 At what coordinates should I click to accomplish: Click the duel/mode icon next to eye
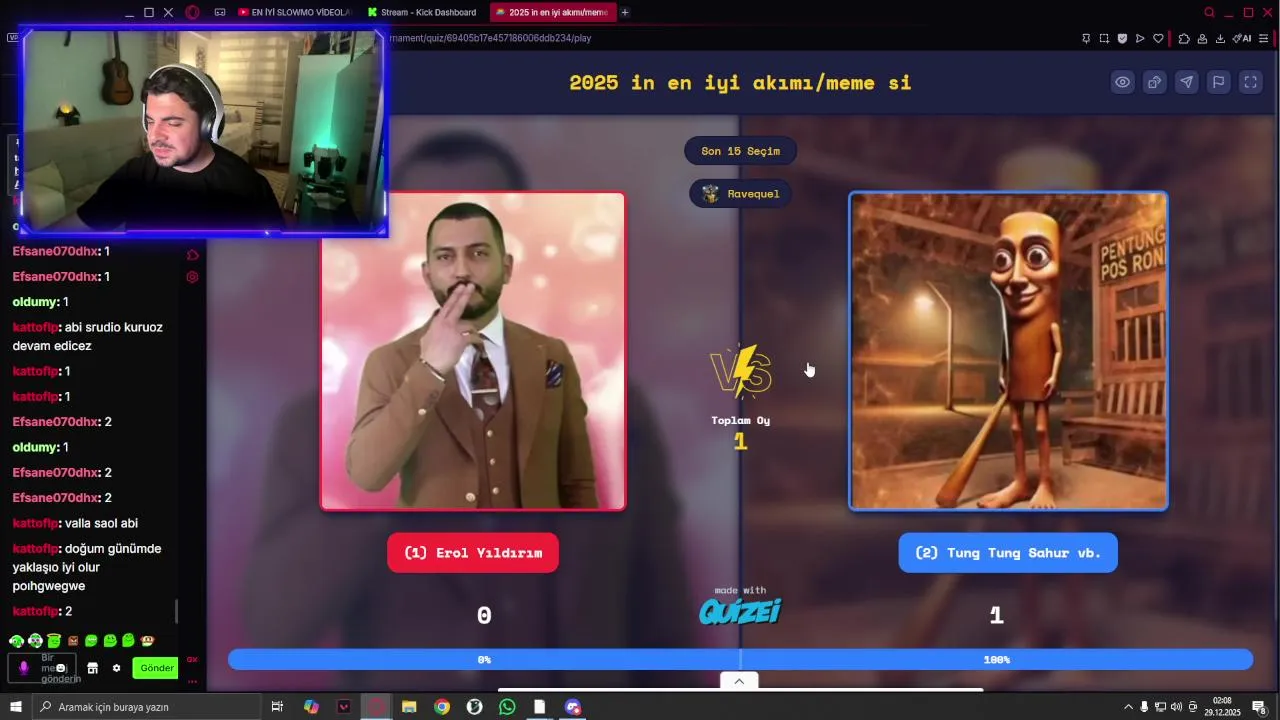click(1154, 82)
